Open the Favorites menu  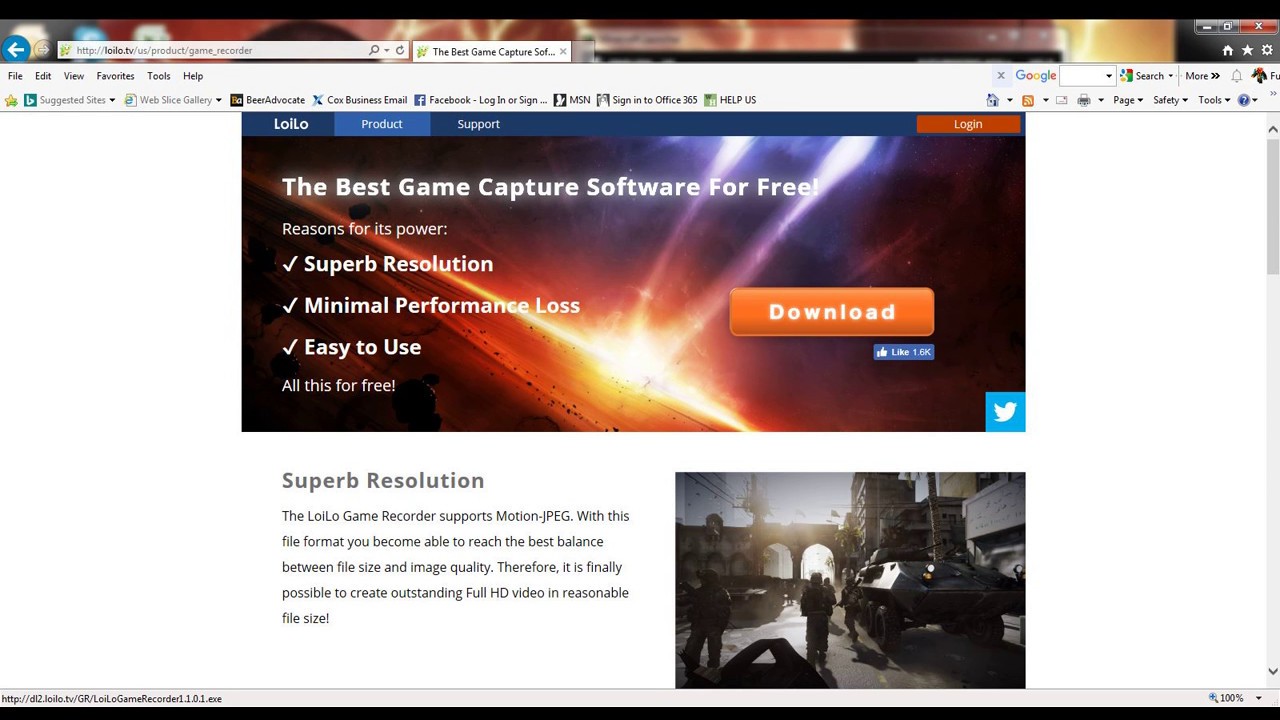(115, 76)
